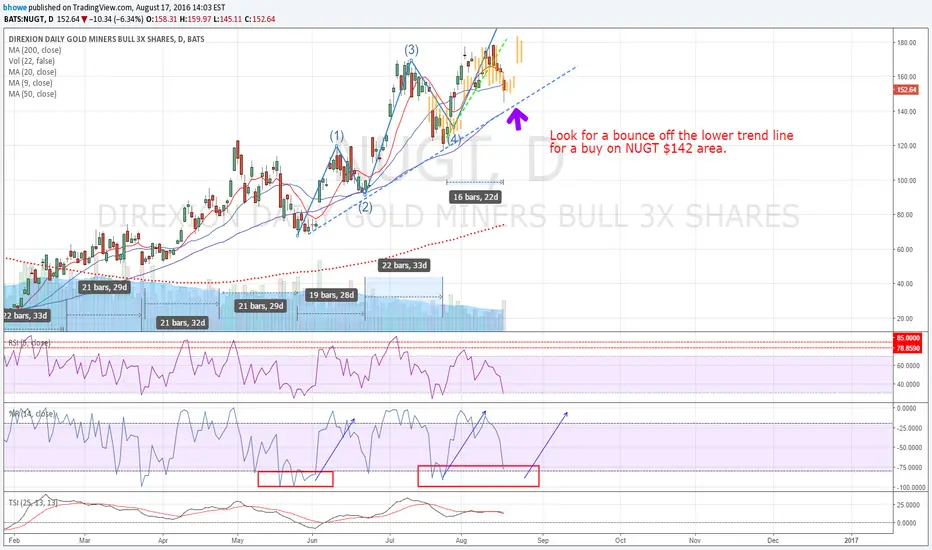Click the TSI (25, 13, 13) indicator label

click(x=33, y=503)
